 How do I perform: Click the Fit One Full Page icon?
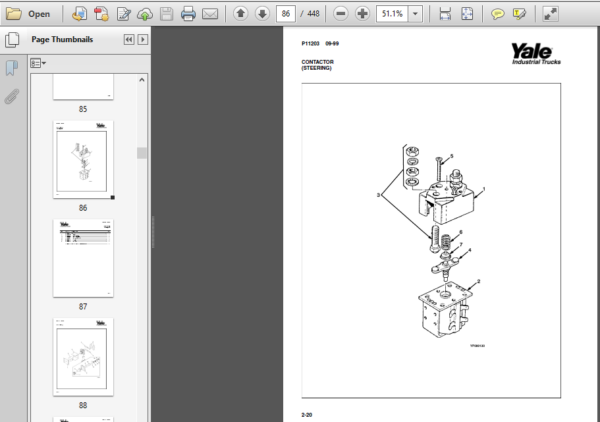click(467, 14)
